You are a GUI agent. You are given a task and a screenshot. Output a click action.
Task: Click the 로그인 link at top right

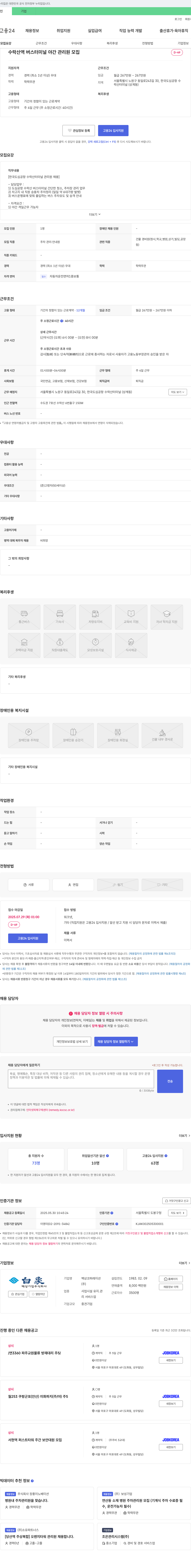point(178,19)
